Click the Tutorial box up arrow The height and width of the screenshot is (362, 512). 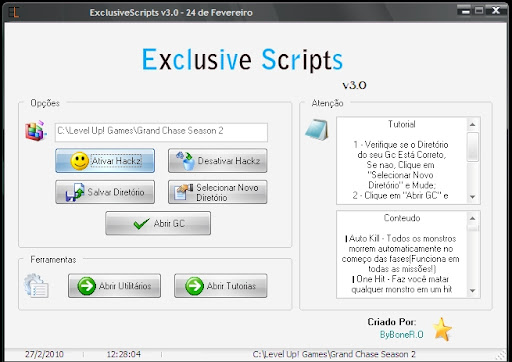[472, 124]
